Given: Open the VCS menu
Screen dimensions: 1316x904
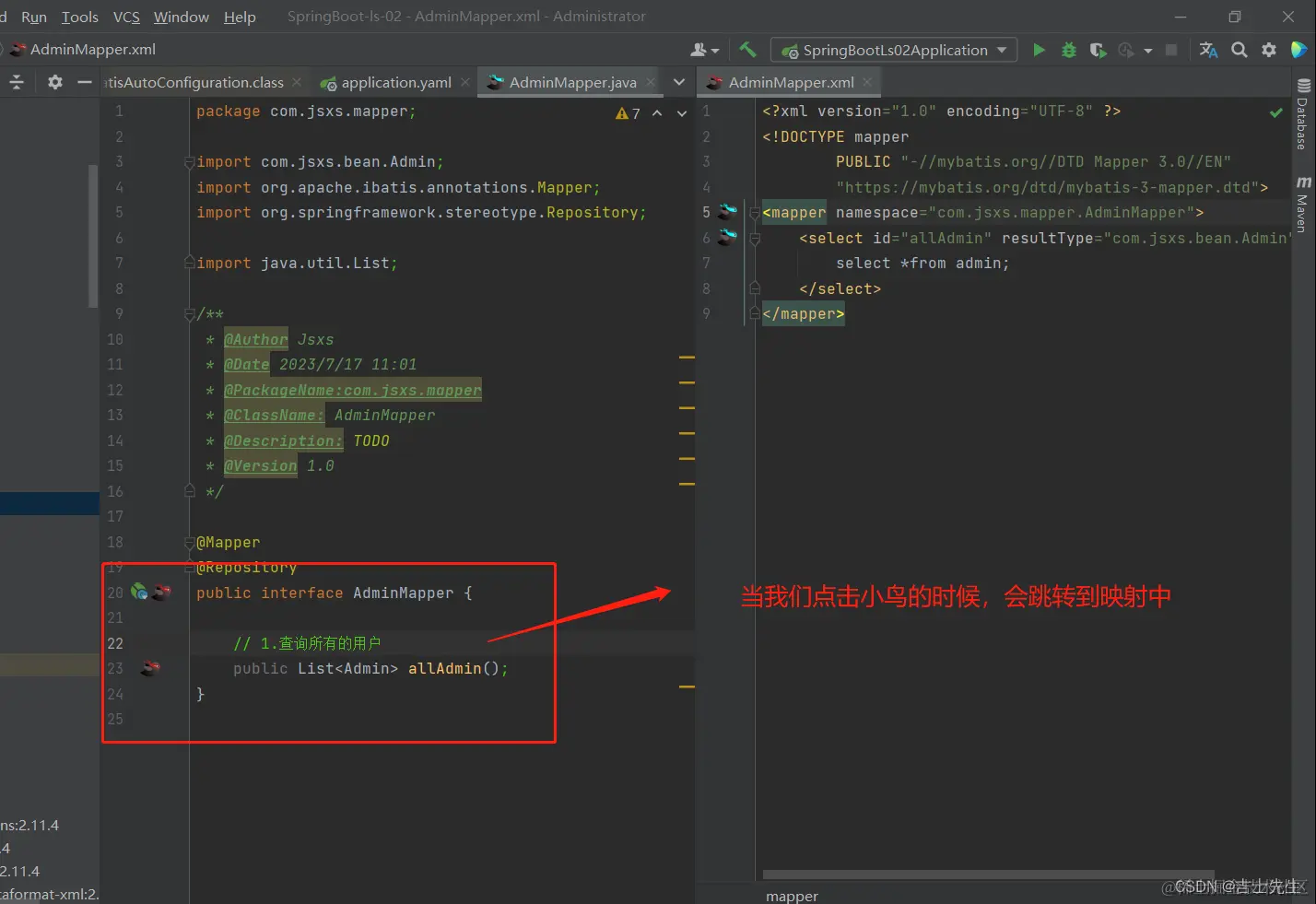Looking at the screenshot, I should coord(126,17).
